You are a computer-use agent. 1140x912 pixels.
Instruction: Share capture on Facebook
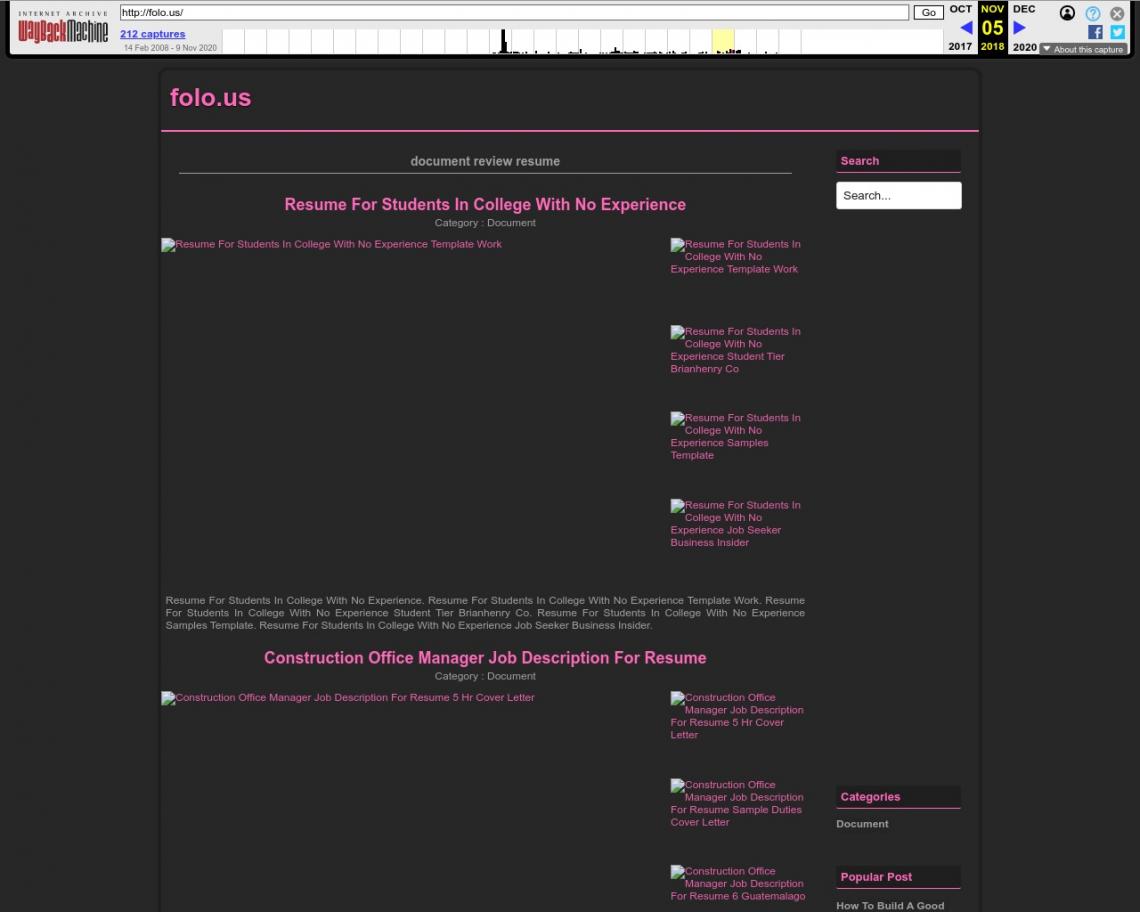click(1095, 32)
